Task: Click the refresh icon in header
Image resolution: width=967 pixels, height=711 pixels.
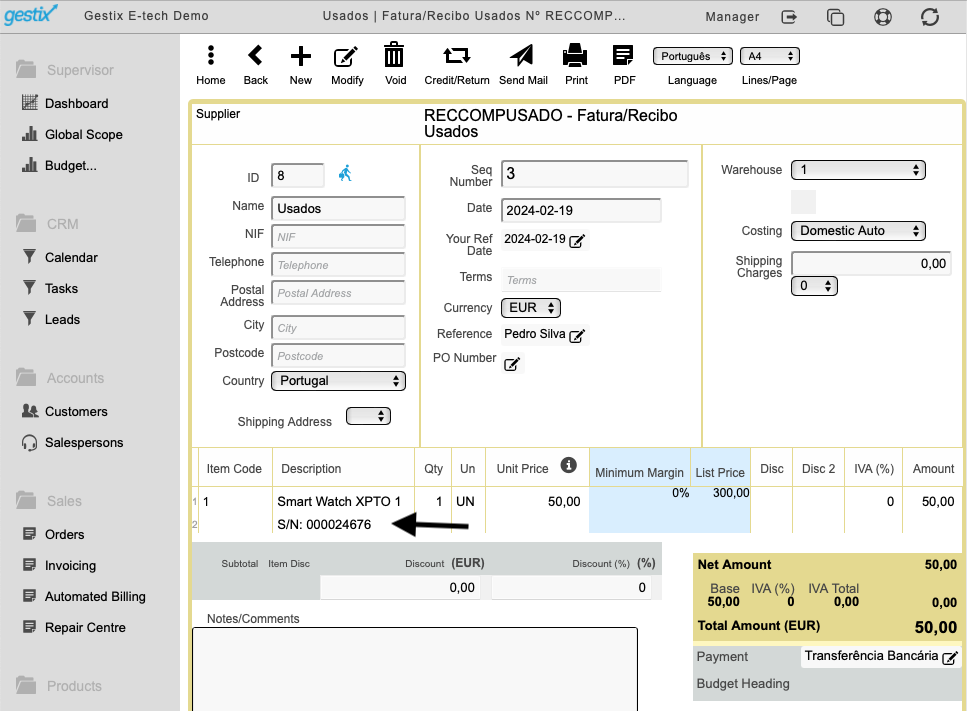Action: 930,17
